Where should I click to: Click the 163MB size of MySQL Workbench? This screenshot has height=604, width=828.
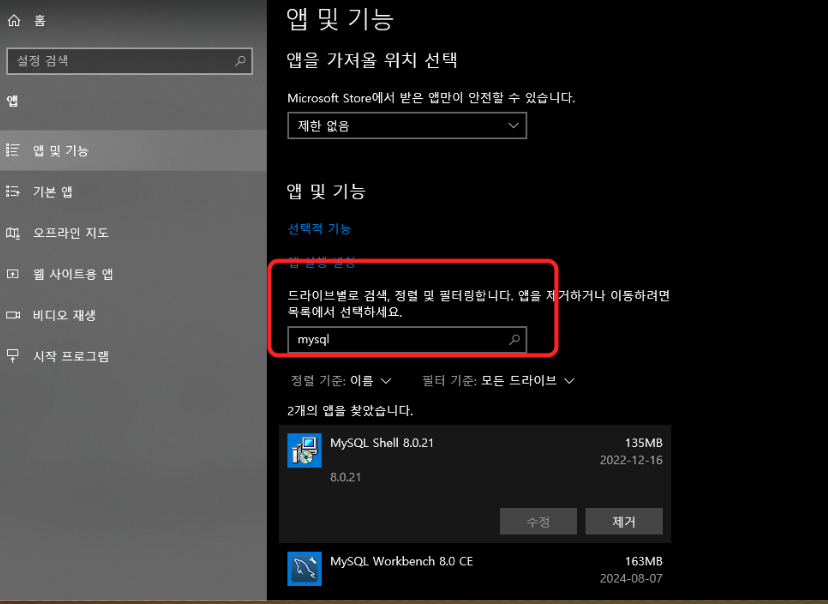(x=643, y=561)
